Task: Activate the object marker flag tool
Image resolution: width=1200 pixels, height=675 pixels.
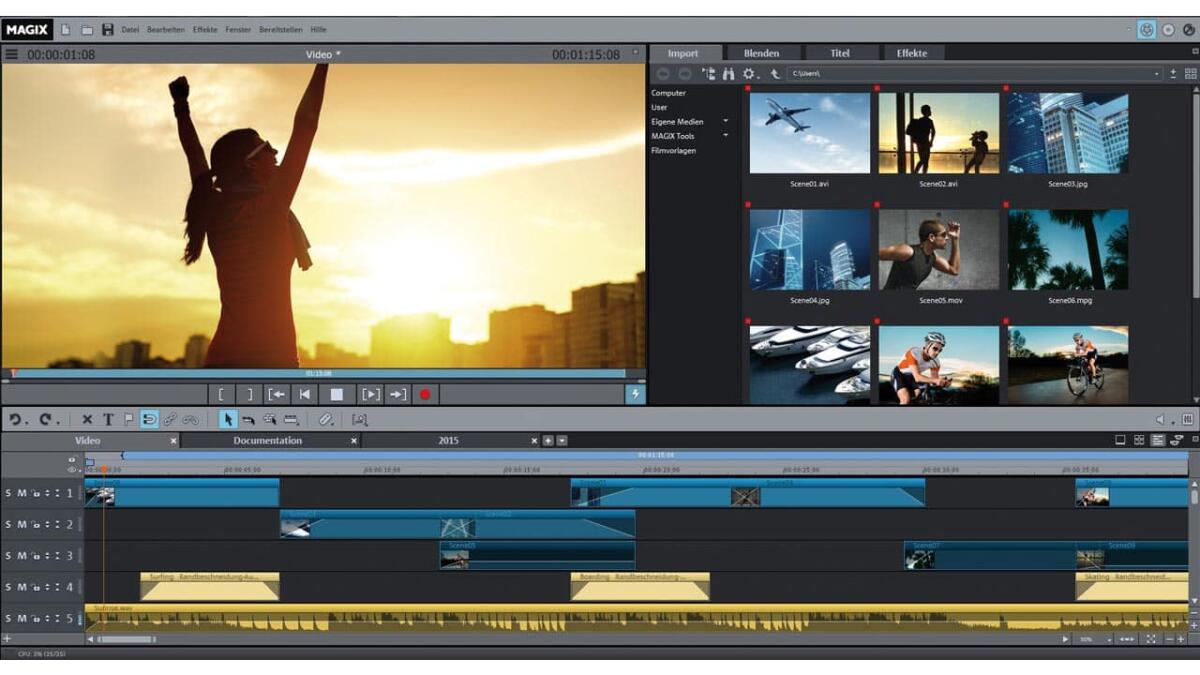Action: 128,420
